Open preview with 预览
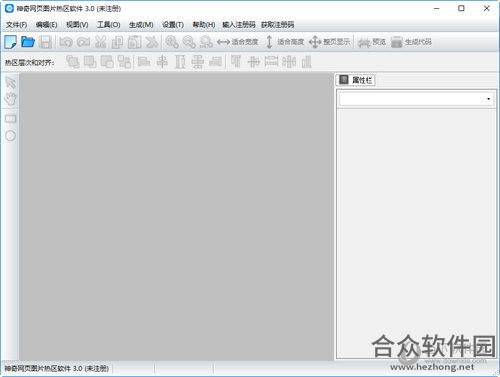The width and height of the screenshot is (500, 377). tap(372, 42)
